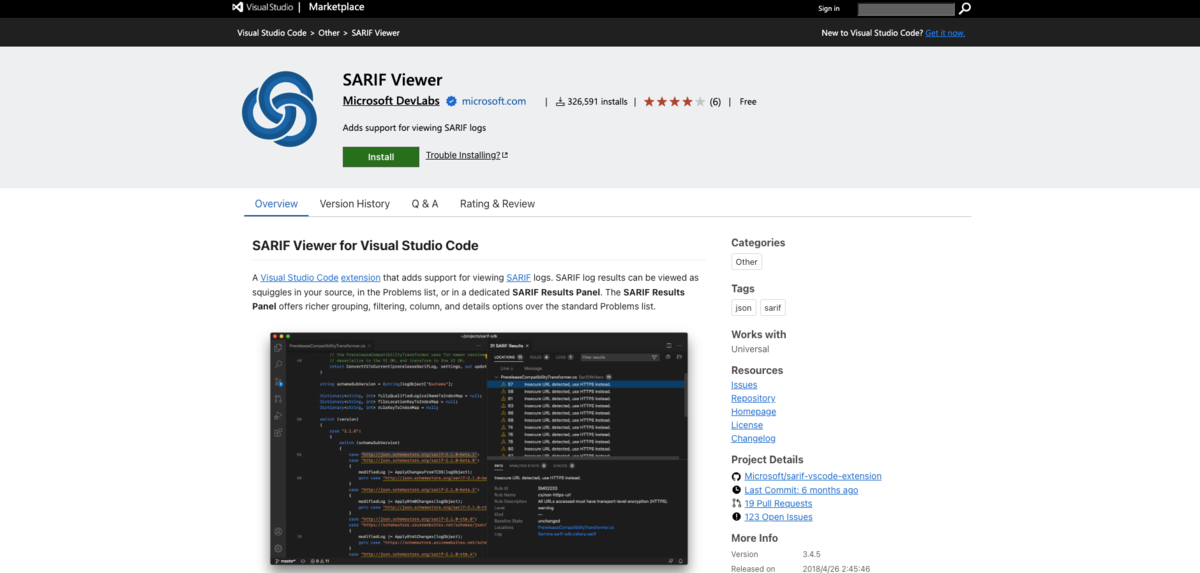Screen dimensions: 1200x573
Task: Click the Visual Studio logo in header
Action: pyautogui.click(x=262, y=7)
